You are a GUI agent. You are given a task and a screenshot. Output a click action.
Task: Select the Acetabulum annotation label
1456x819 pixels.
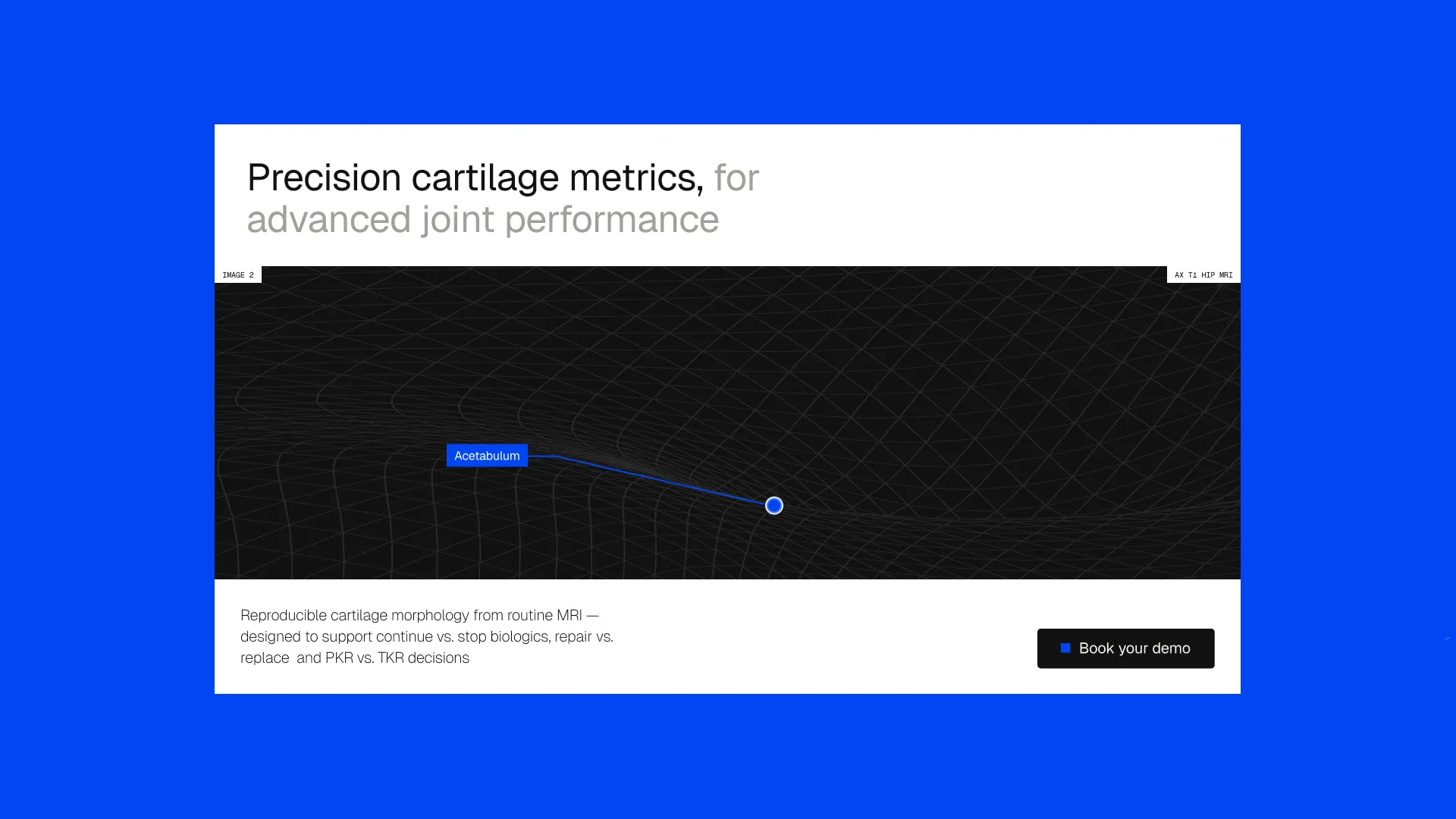pyautogui.click(x=487, y=456)
